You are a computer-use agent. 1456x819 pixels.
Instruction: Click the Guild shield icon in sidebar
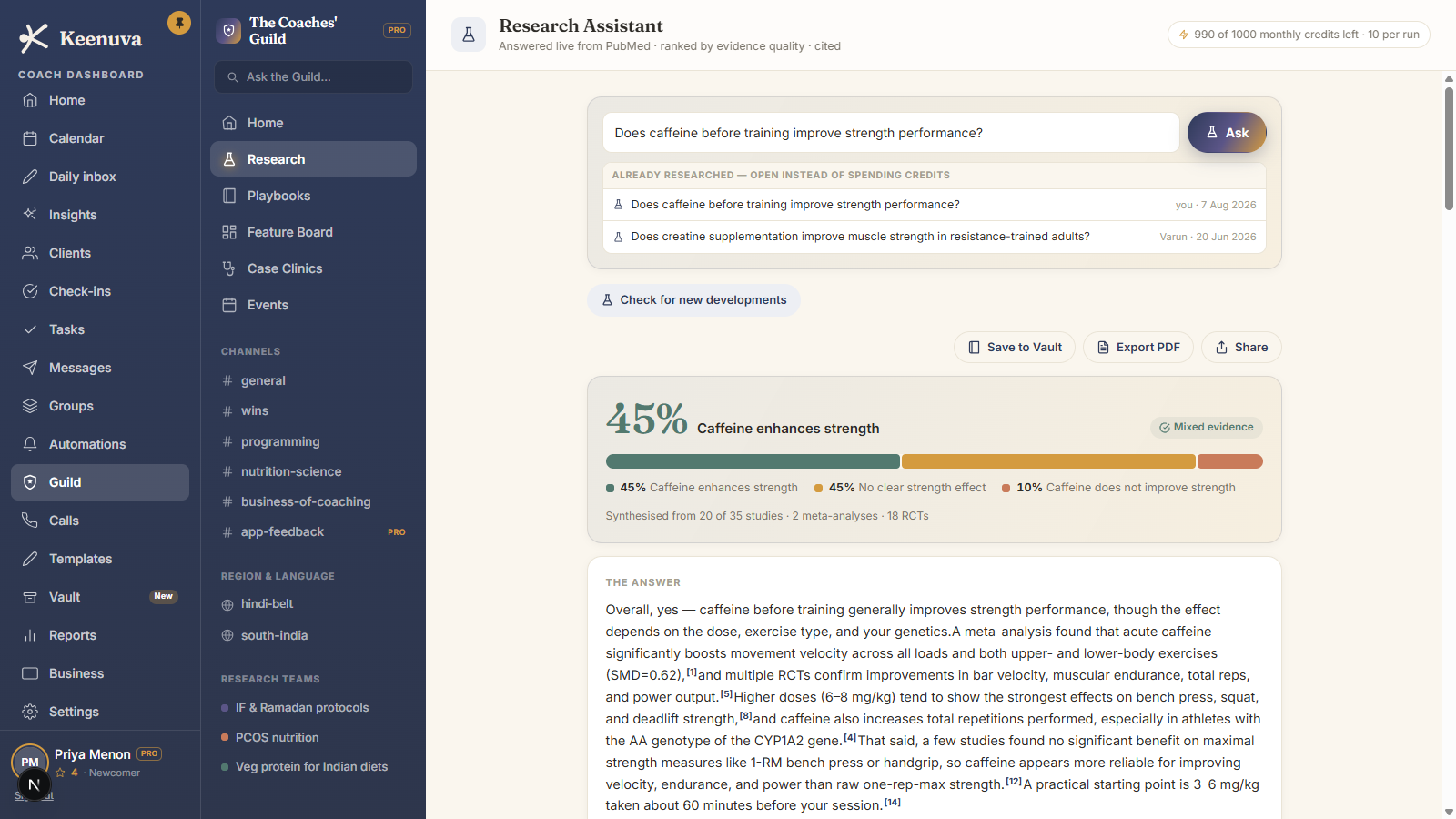click(30, 482)
